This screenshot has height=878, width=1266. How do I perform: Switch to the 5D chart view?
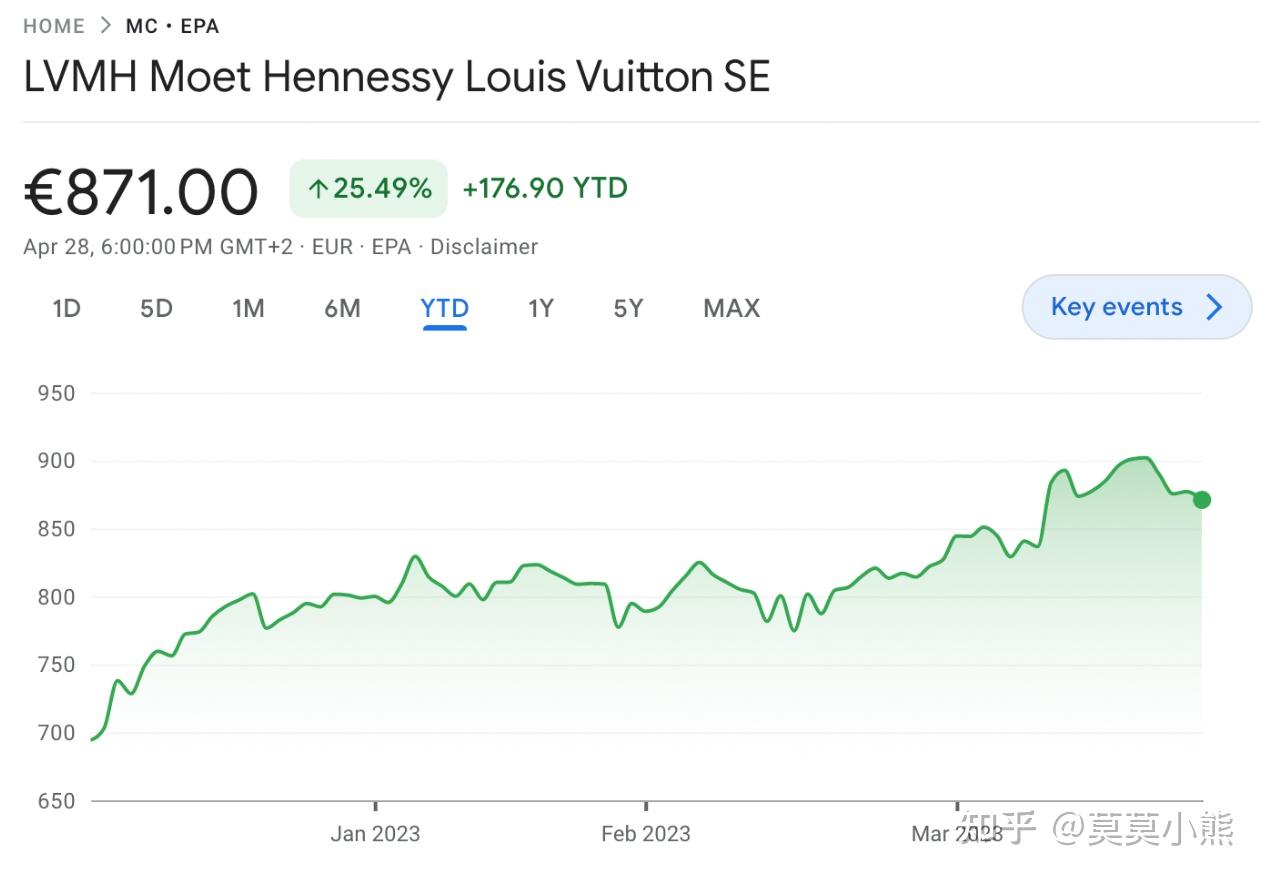click(156, 308)
